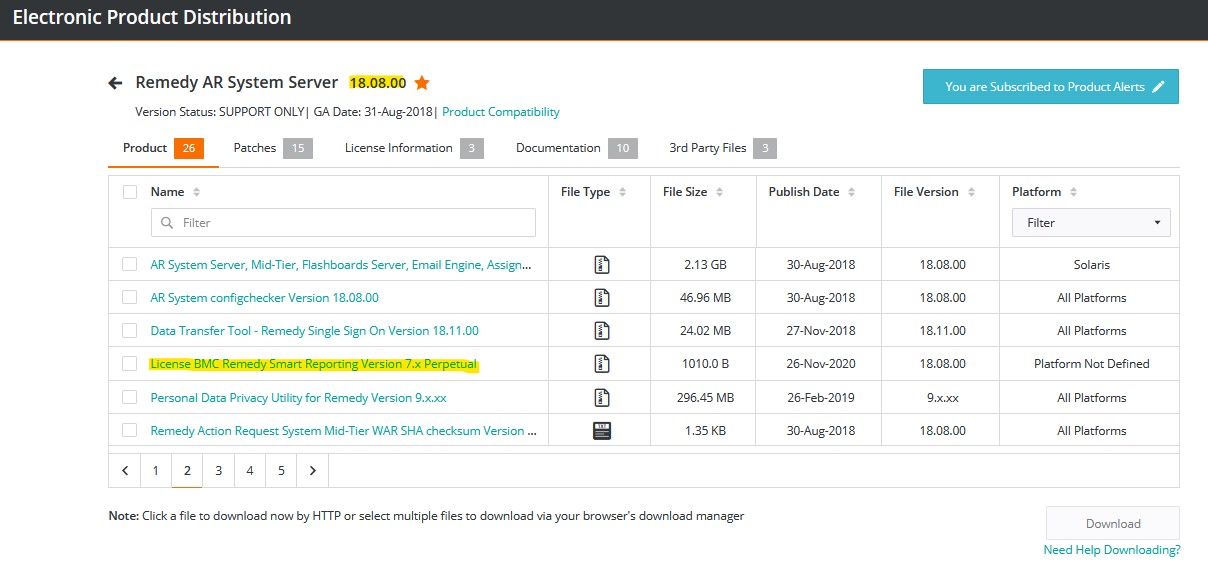Sort by Publish Date column arrows
The width and height of the screenshot is (1208, 572).
point(851,192)
